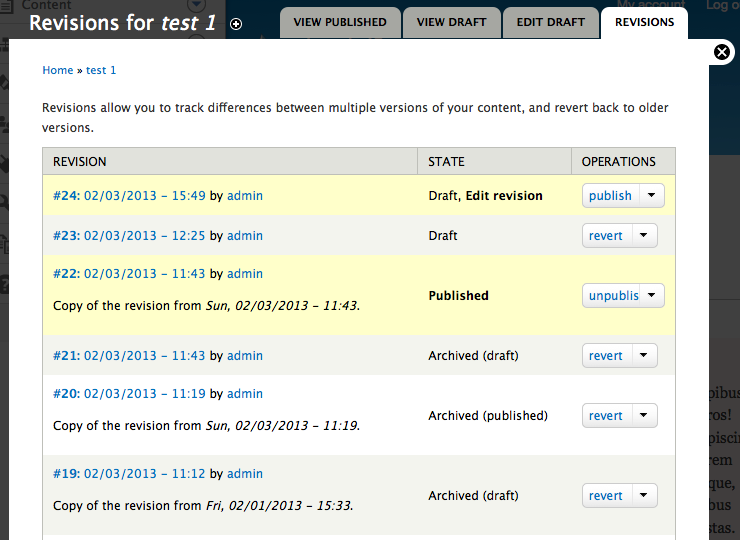Open revision #20 dated 11:19
This screenshot has width=740, height=540.
[x=129, y=394]
